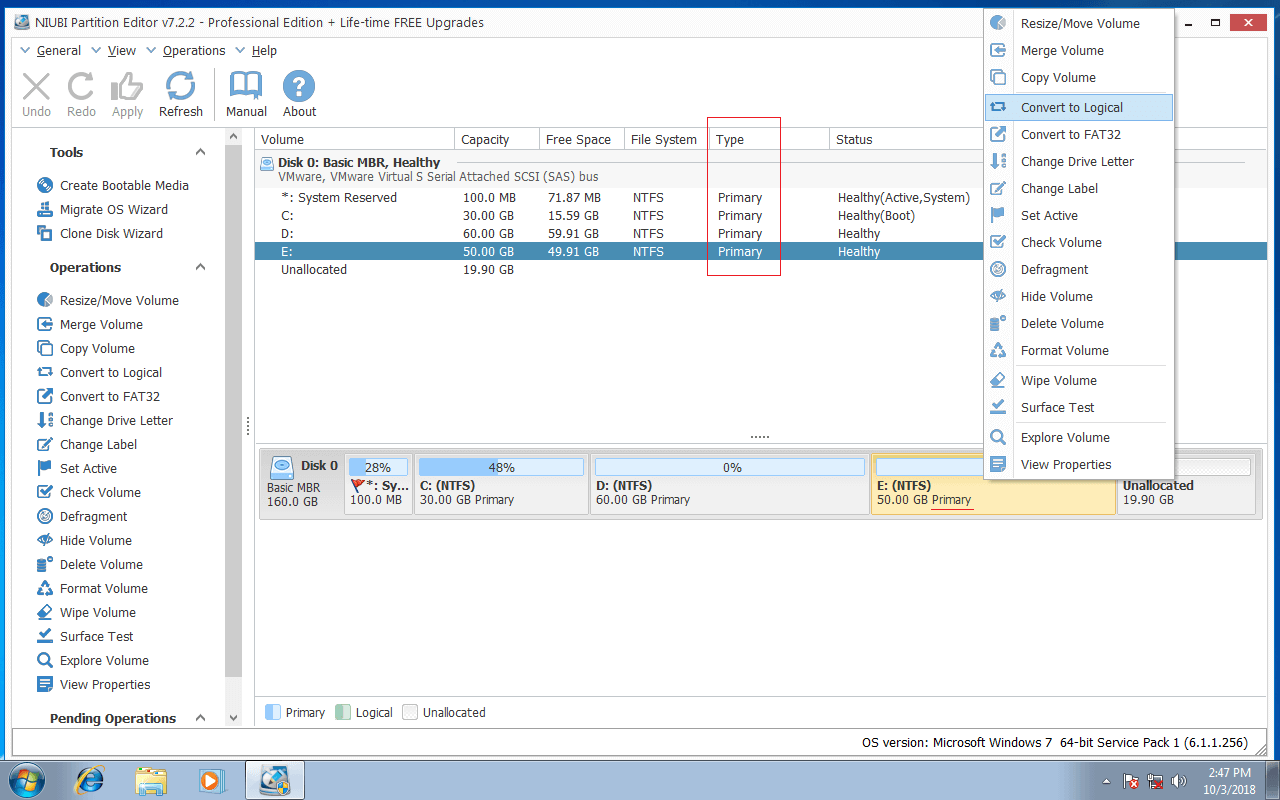The image size is (1280, 800).
Task: Open Clone Disk Wizard tool
Action: pyautogui.click(x=110, y=233)
